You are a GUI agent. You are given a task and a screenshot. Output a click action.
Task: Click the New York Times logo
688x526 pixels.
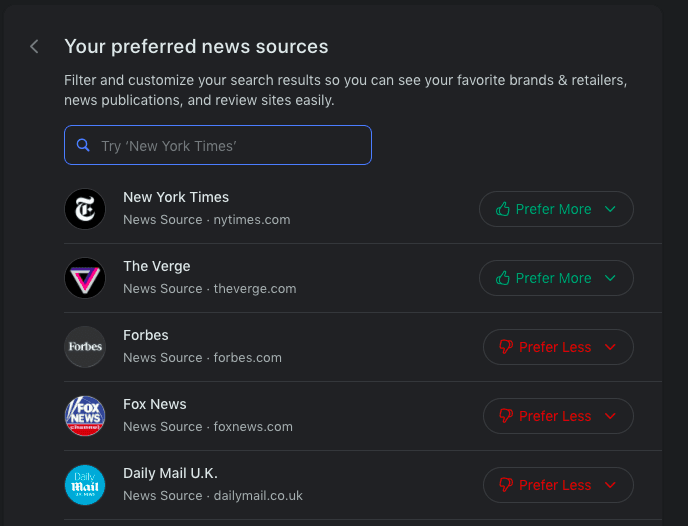point(85,209)
